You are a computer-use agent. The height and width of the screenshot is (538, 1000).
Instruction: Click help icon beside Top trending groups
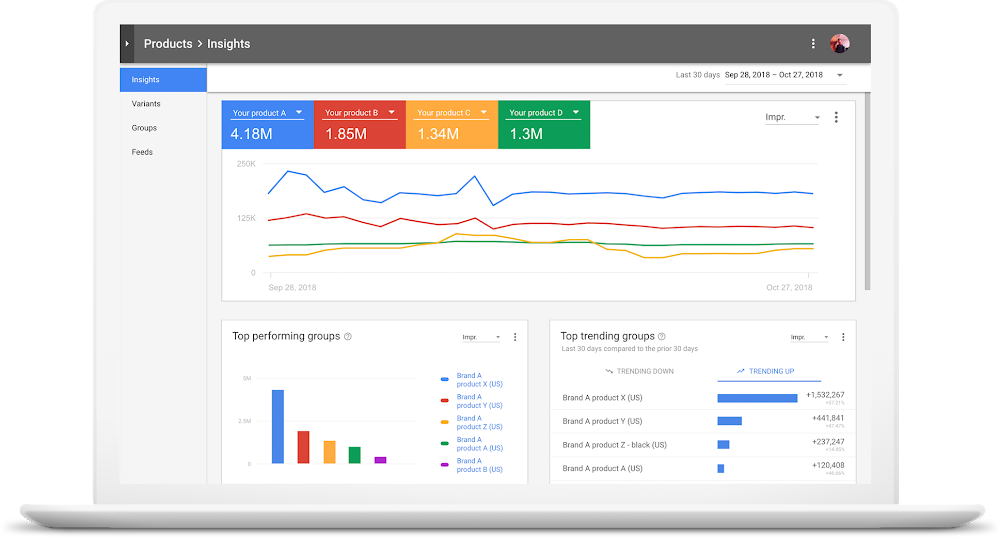(x=662, y=337)
